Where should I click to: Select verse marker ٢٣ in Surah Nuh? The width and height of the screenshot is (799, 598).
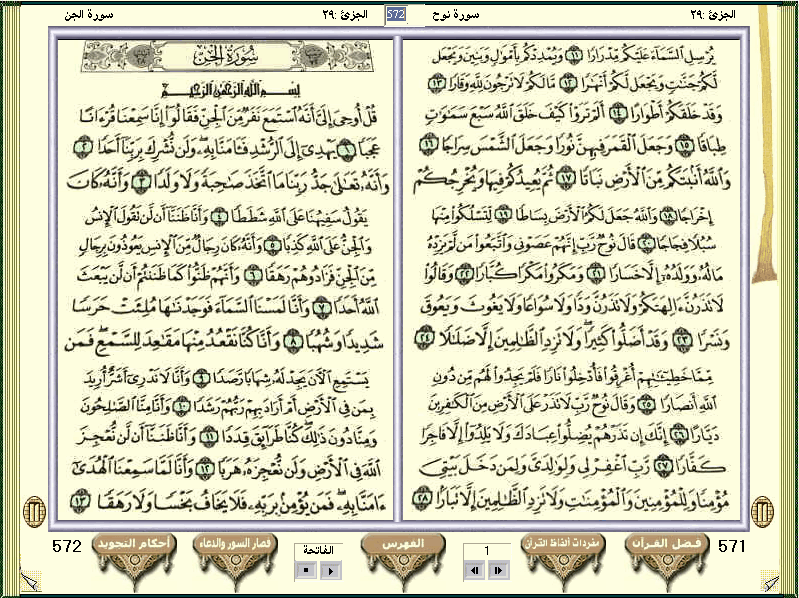point(683,340)
